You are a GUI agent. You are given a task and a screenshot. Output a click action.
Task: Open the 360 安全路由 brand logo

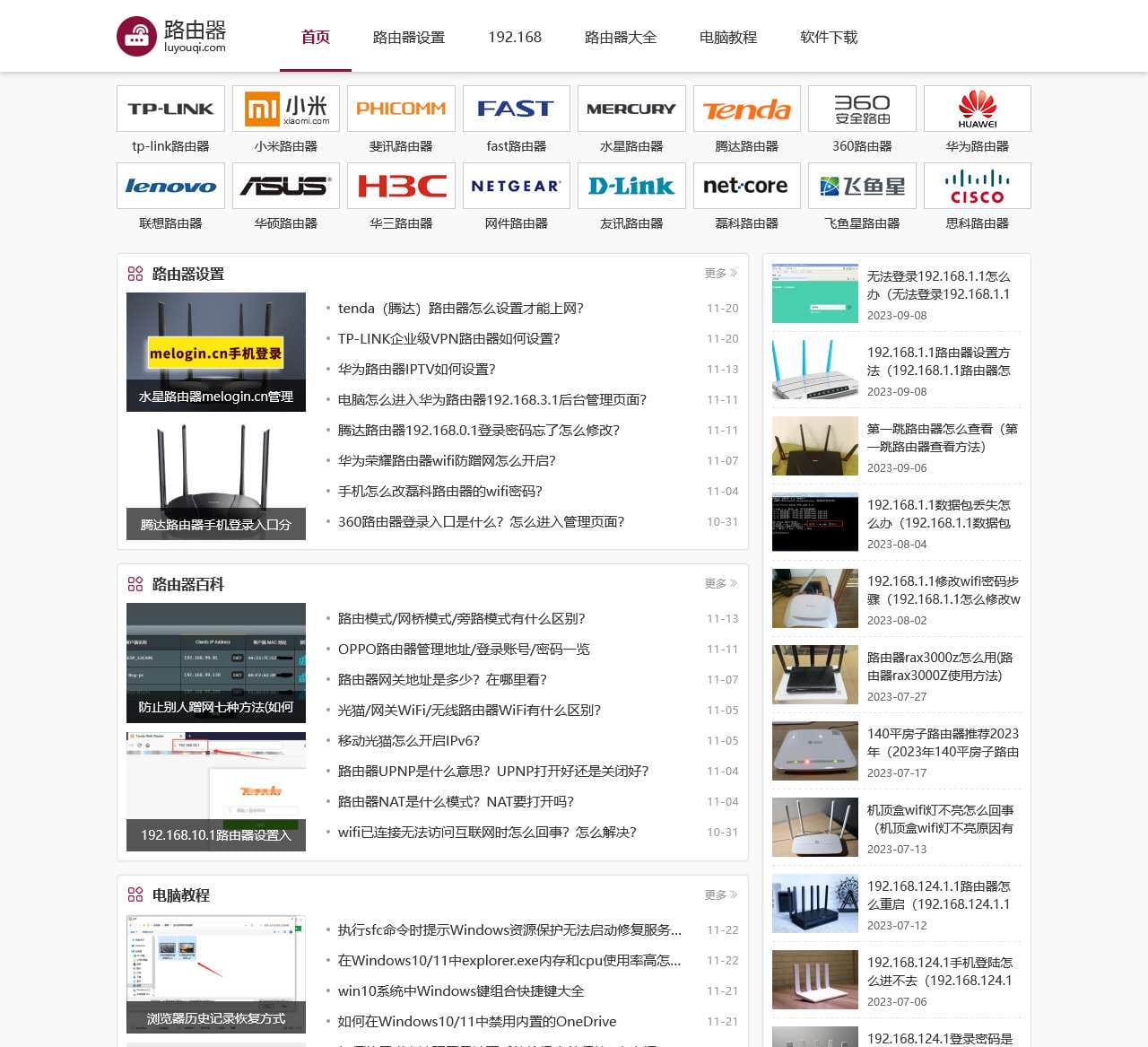click(862, 109)
